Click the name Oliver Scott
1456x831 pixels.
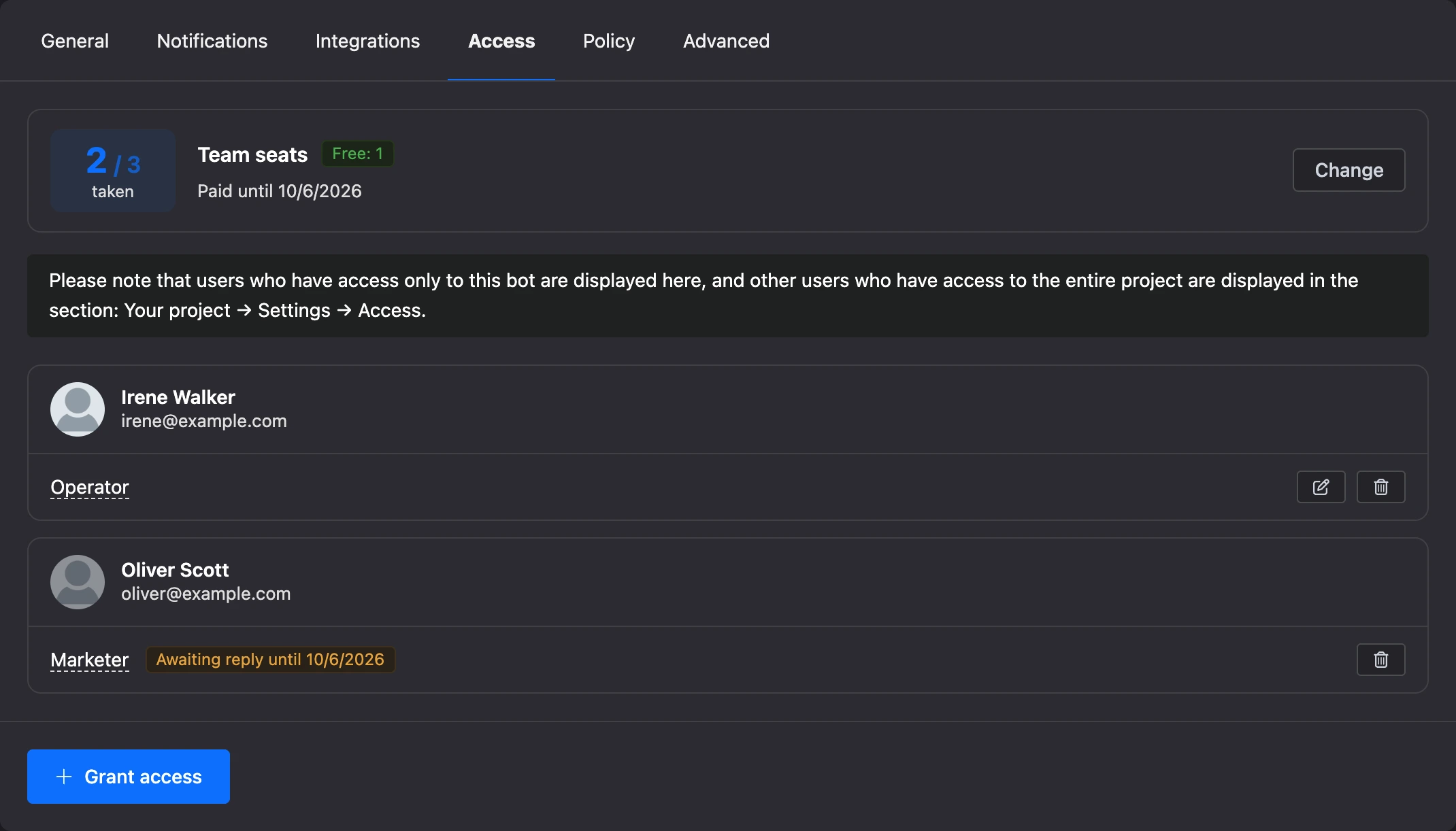click(175, 570)
